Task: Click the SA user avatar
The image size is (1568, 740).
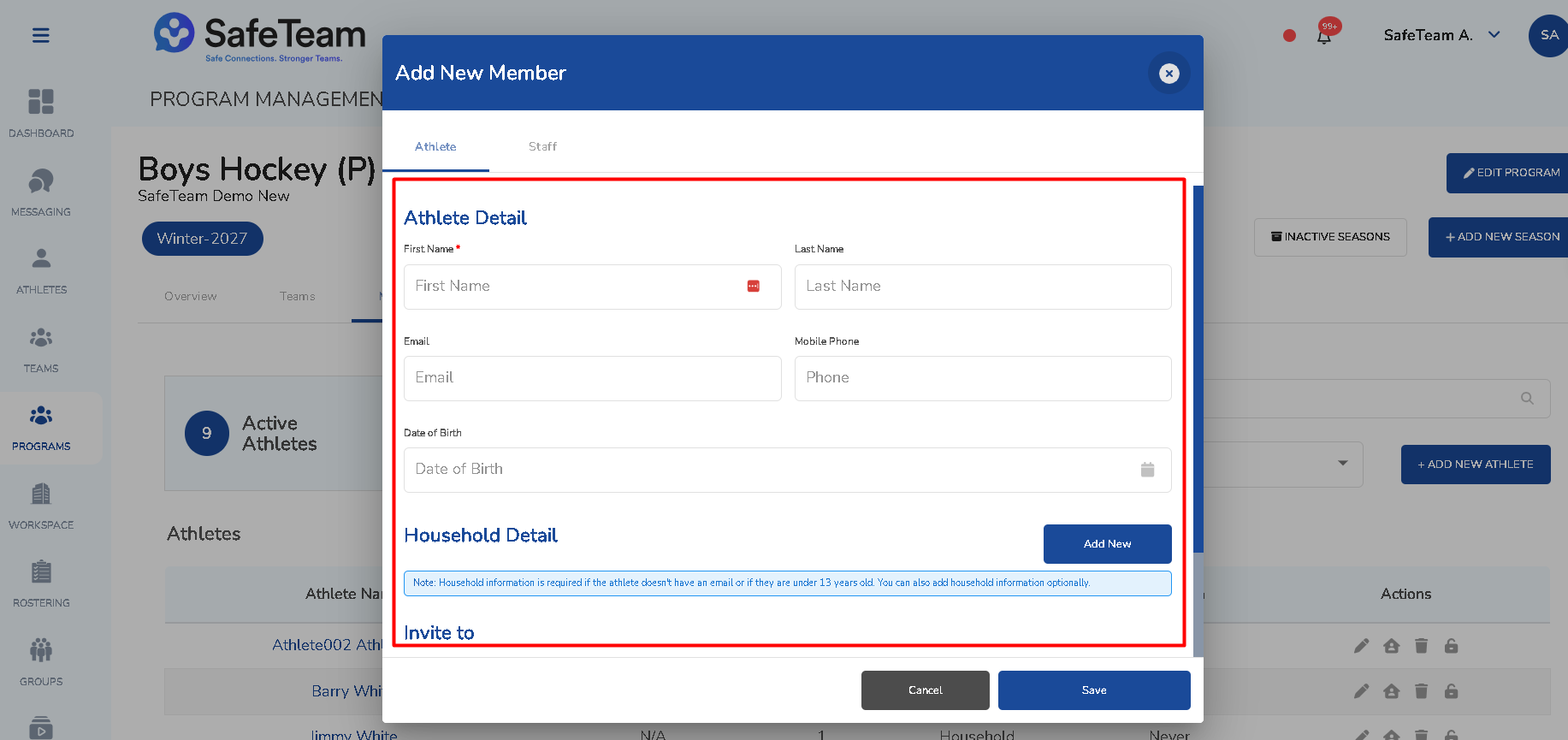Action: (1548, 36)
